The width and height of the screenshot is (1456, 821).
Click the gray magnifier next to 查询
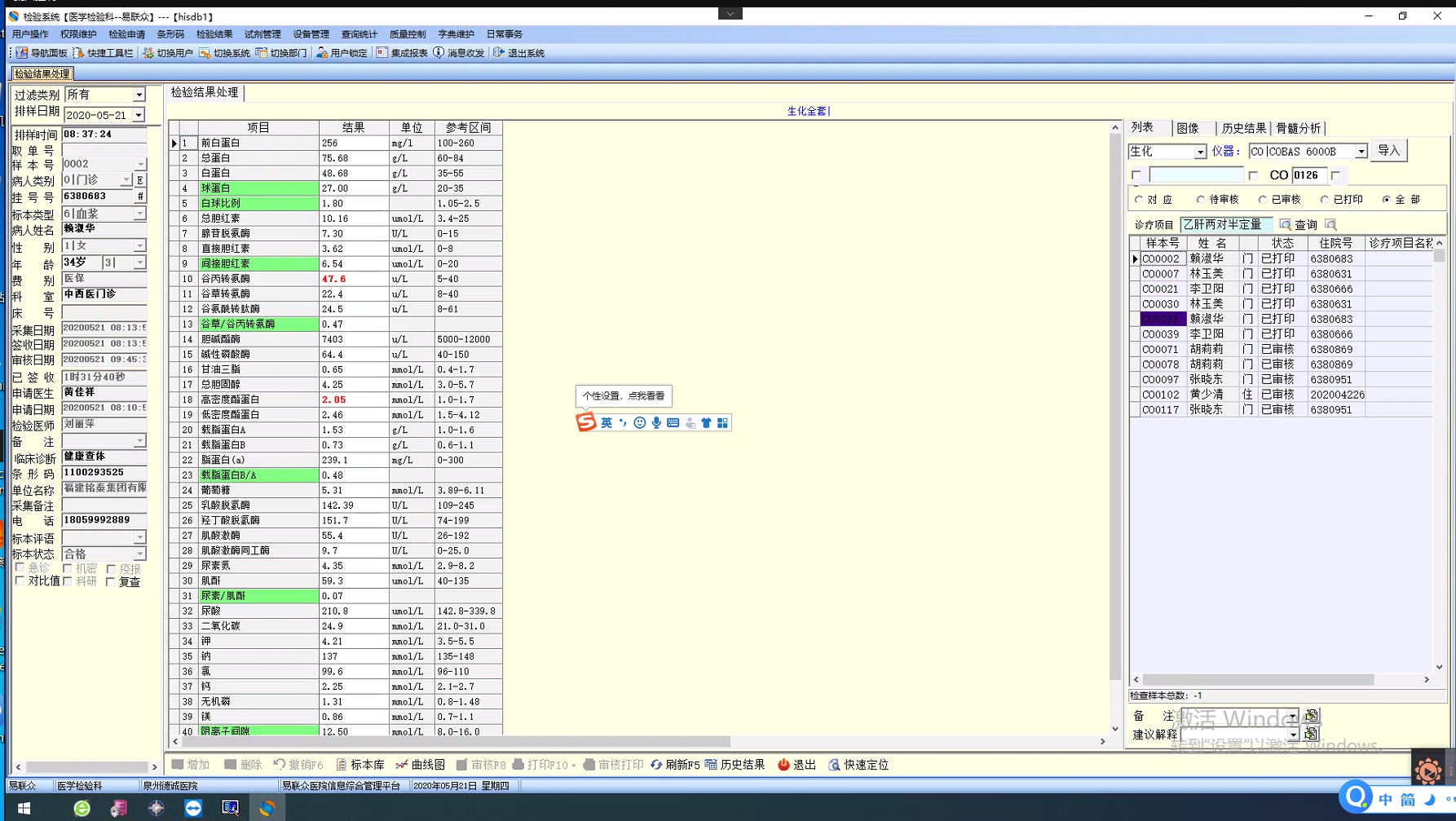coord(1331,224)
